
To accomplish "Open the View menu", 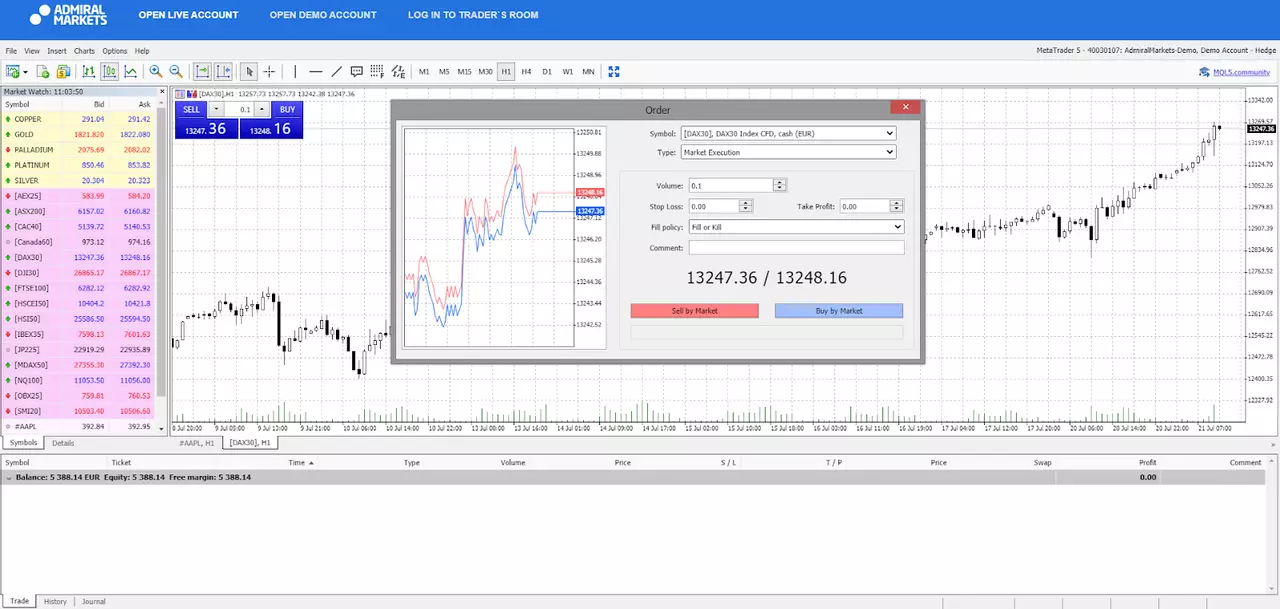I will pos(32,51).
